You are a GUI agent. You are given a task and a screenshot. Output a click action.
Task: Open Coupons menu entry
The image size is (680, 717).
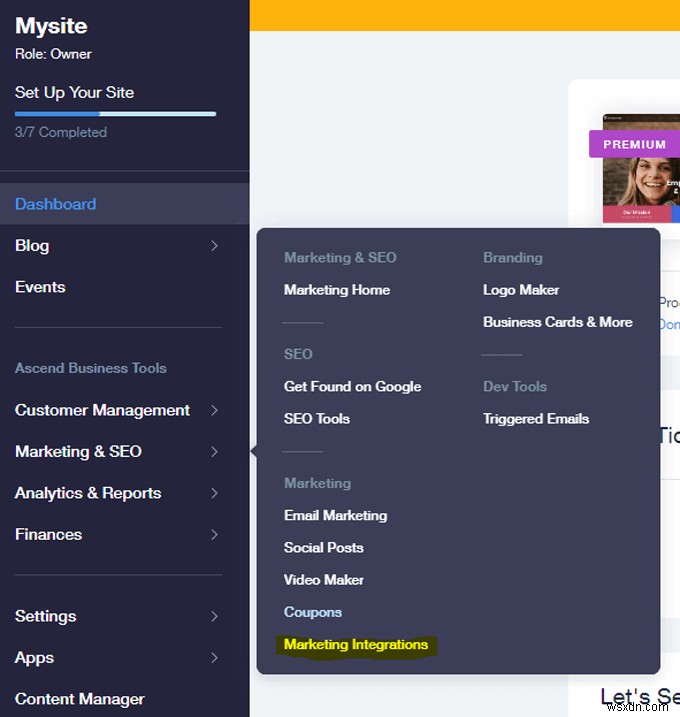coord(313,612)
